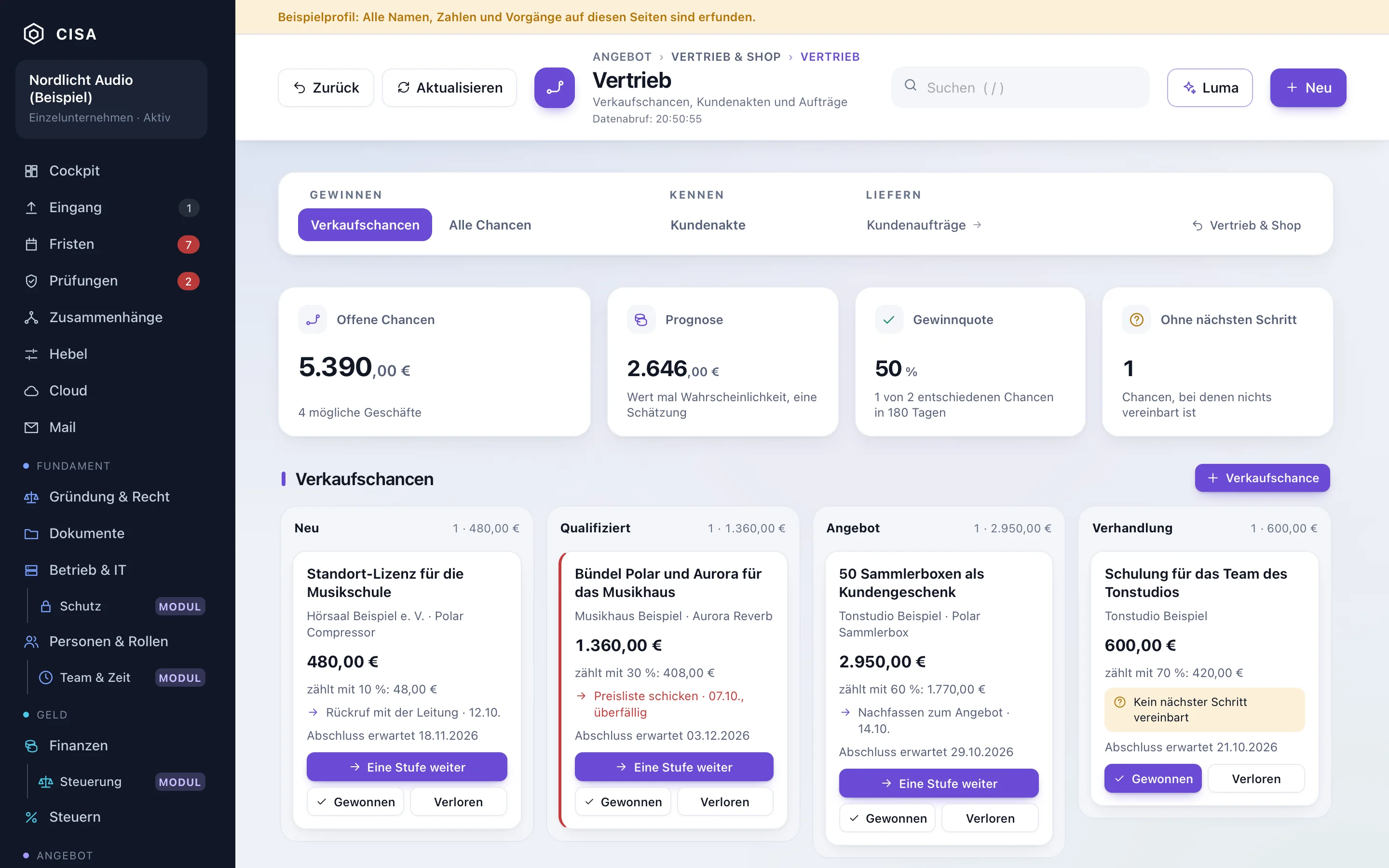Open Nordlicht Audio (Beispiel) company profile
1389x868 pixels.
coord(111,99)
